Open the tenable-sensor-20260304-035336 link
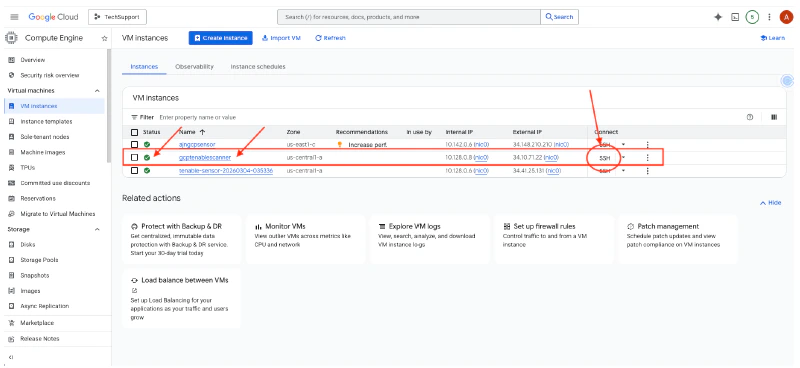The height and width of the screenshot is (368, 800). 226,170
